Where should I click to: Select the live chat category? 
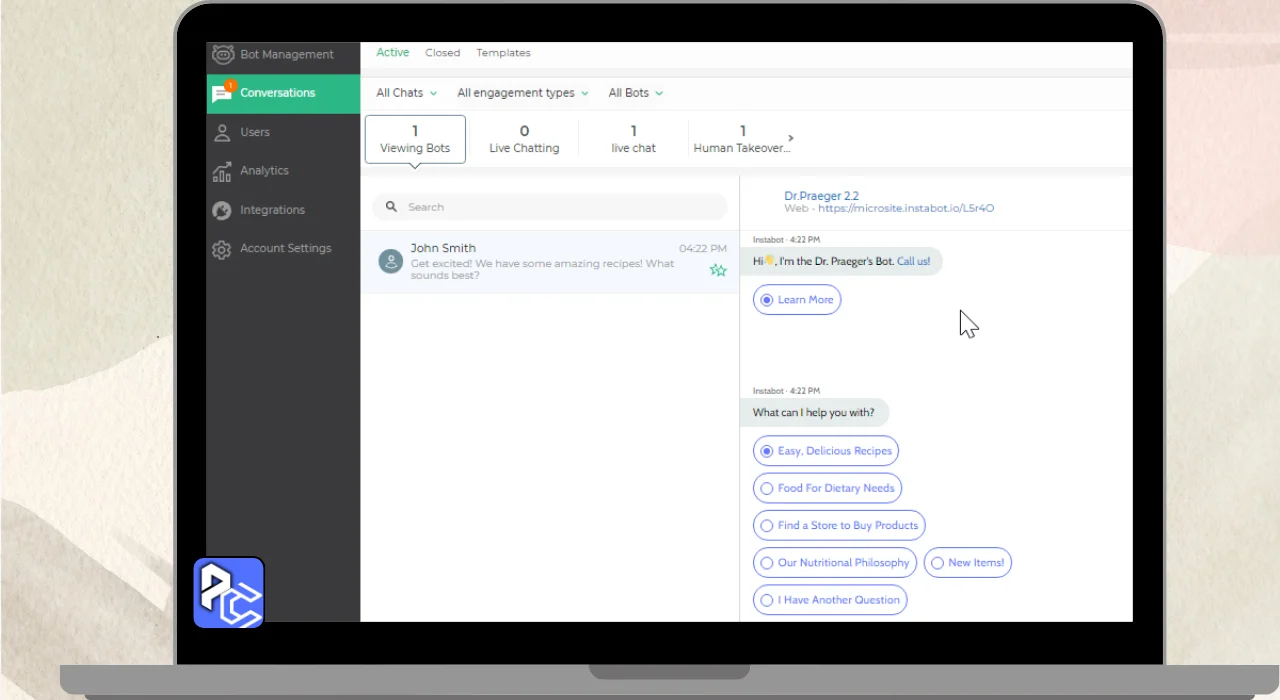634,139
